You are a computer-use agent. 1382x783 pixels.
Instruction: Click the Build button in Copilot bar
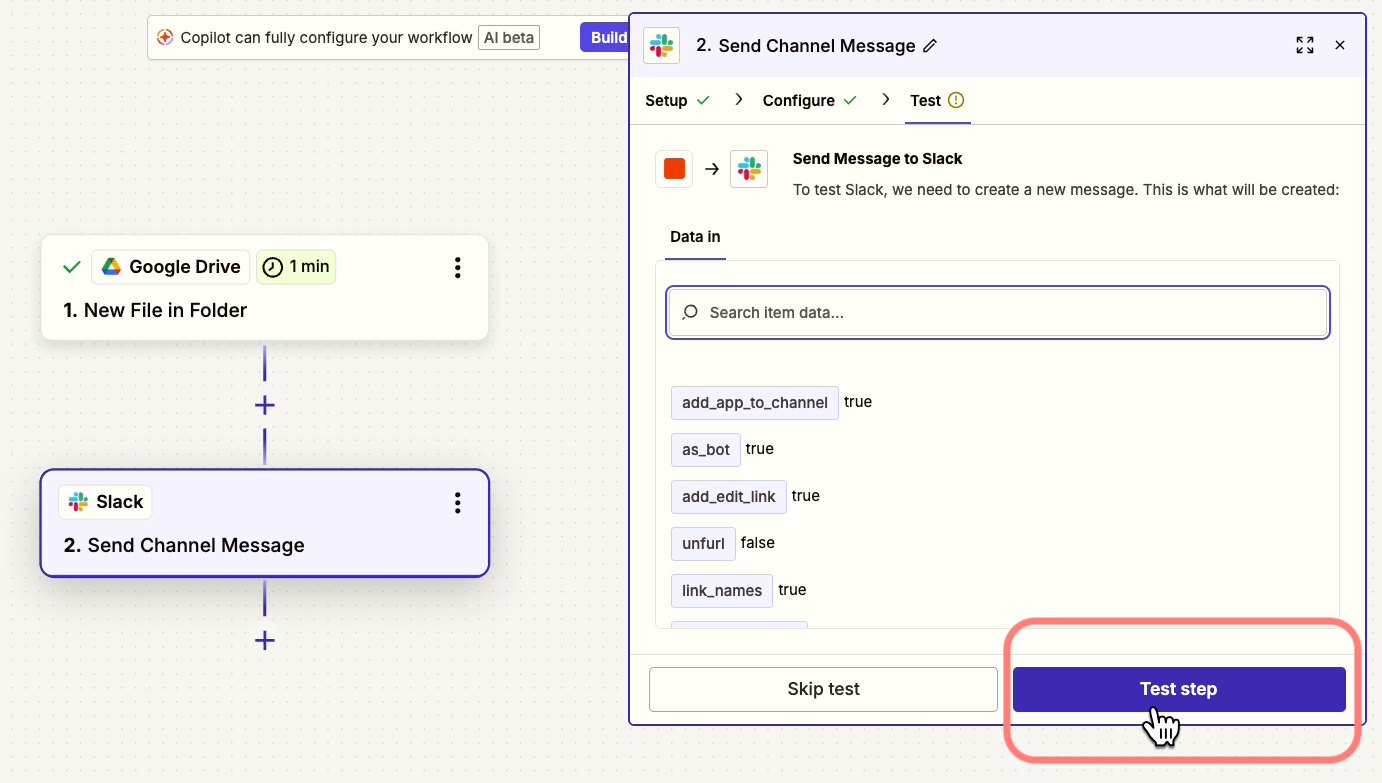pyautogui.click(x=605, y=38)
